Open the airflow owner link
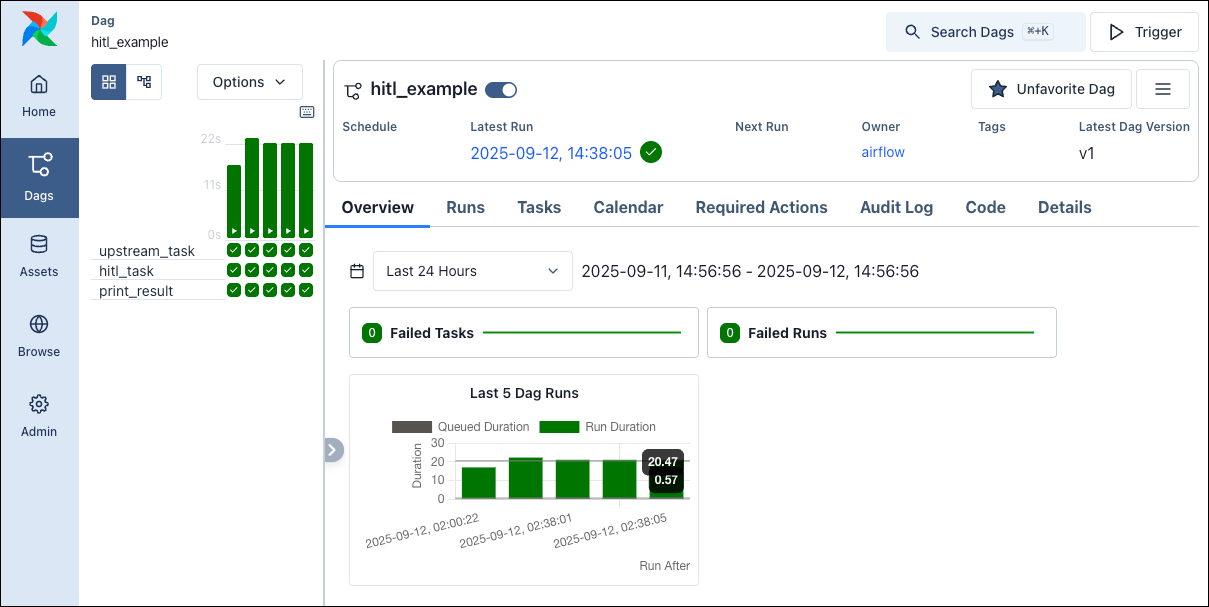The image size is (1209, 607). pyautogui.click(x=882, y=152)
